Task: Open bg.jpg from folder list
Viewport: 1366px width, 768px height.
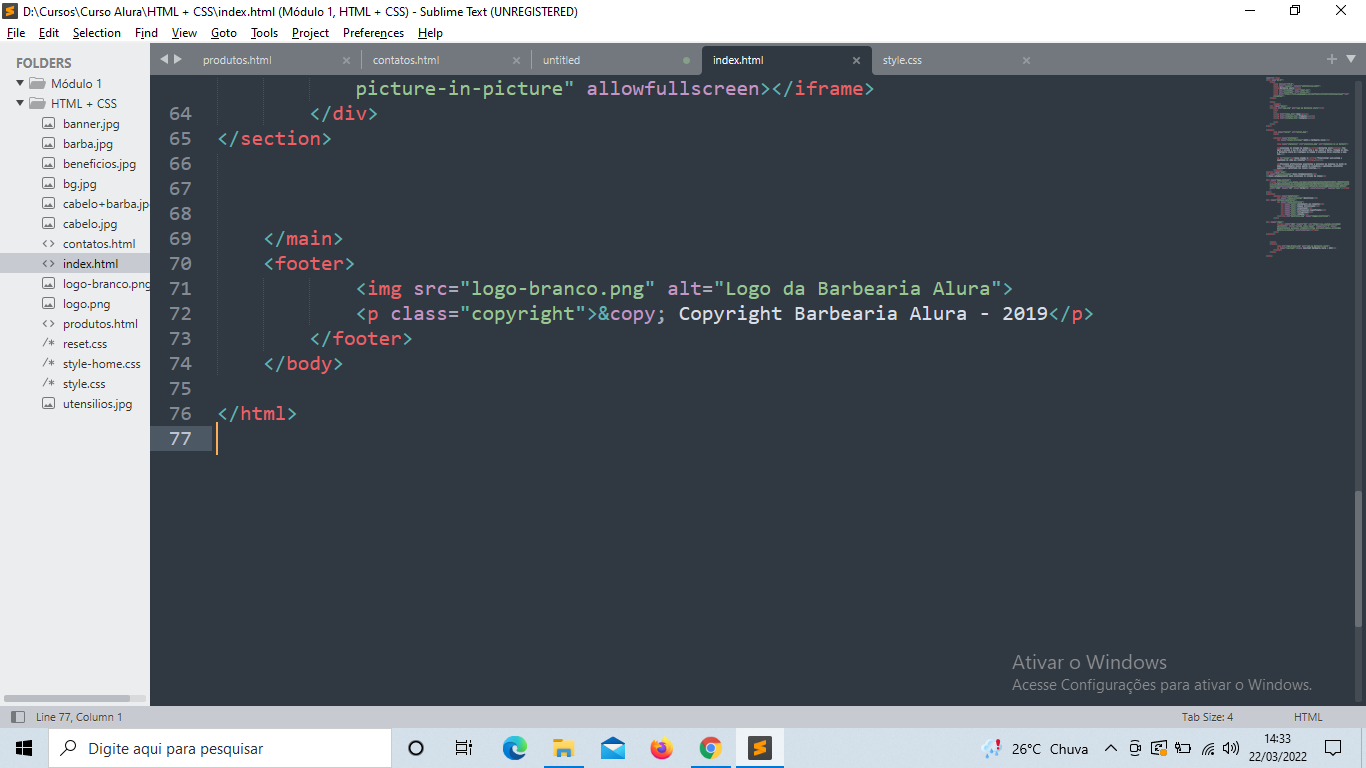Action: [80, 184]
